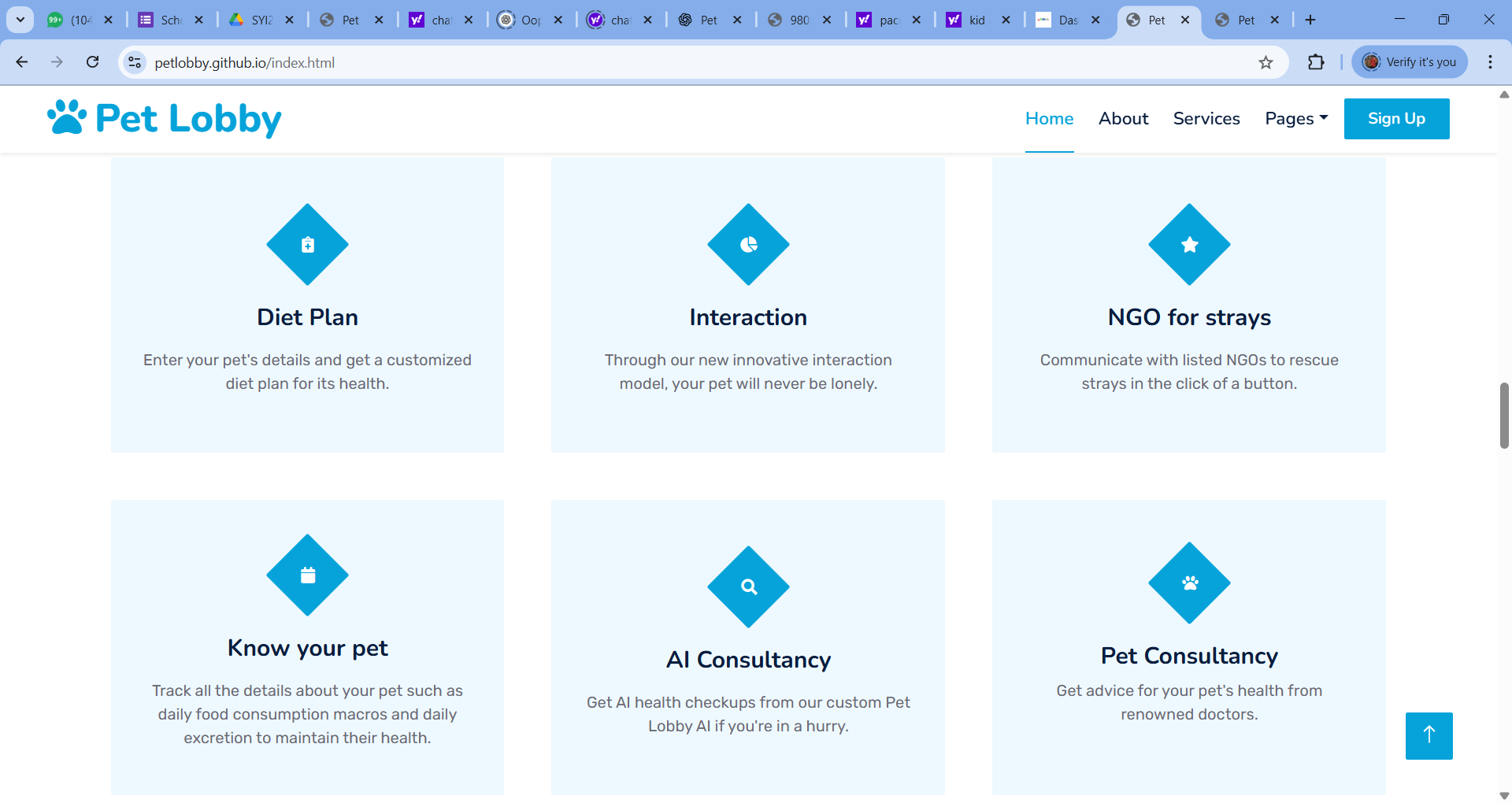Image resolution: width=1512 pixels, height=803 pixels.
Task: Click the paw icon above Pet Consultancy
Action: [x=1189, y=583]
